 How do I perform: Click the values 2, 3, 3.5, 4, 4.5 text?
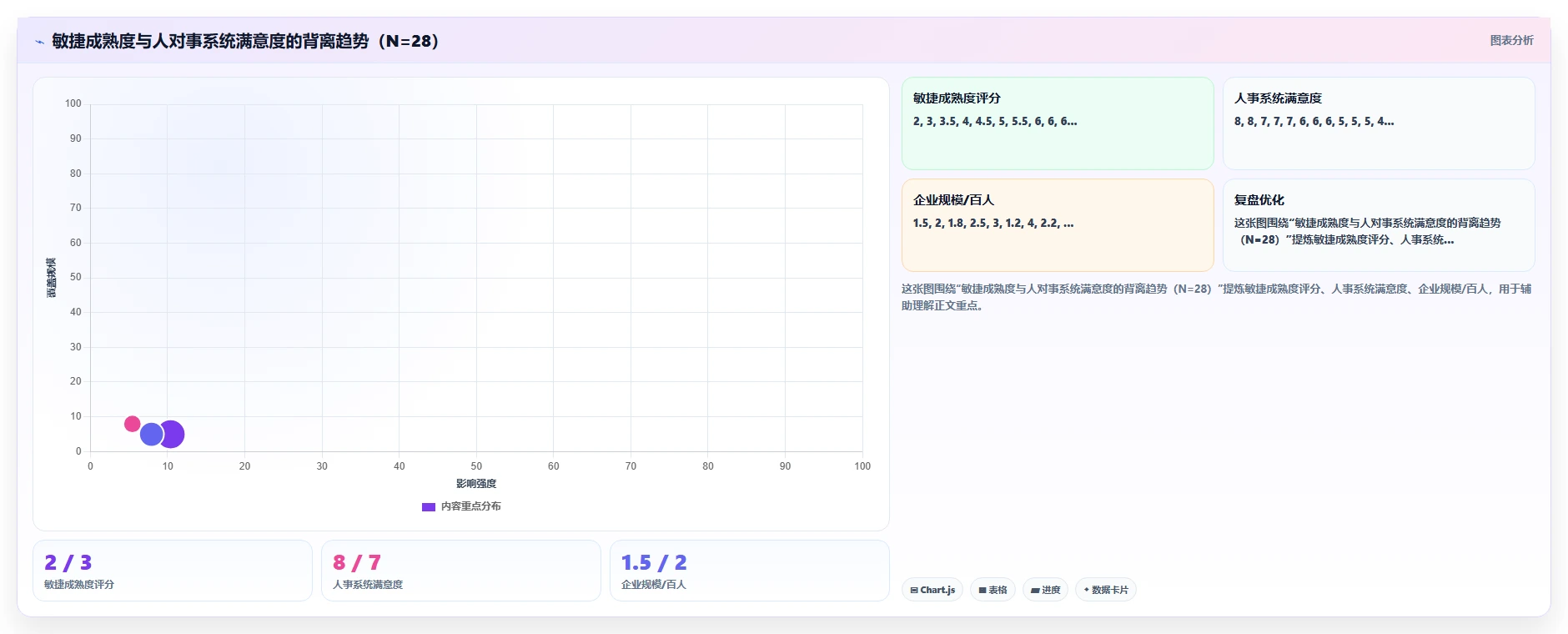995,121
